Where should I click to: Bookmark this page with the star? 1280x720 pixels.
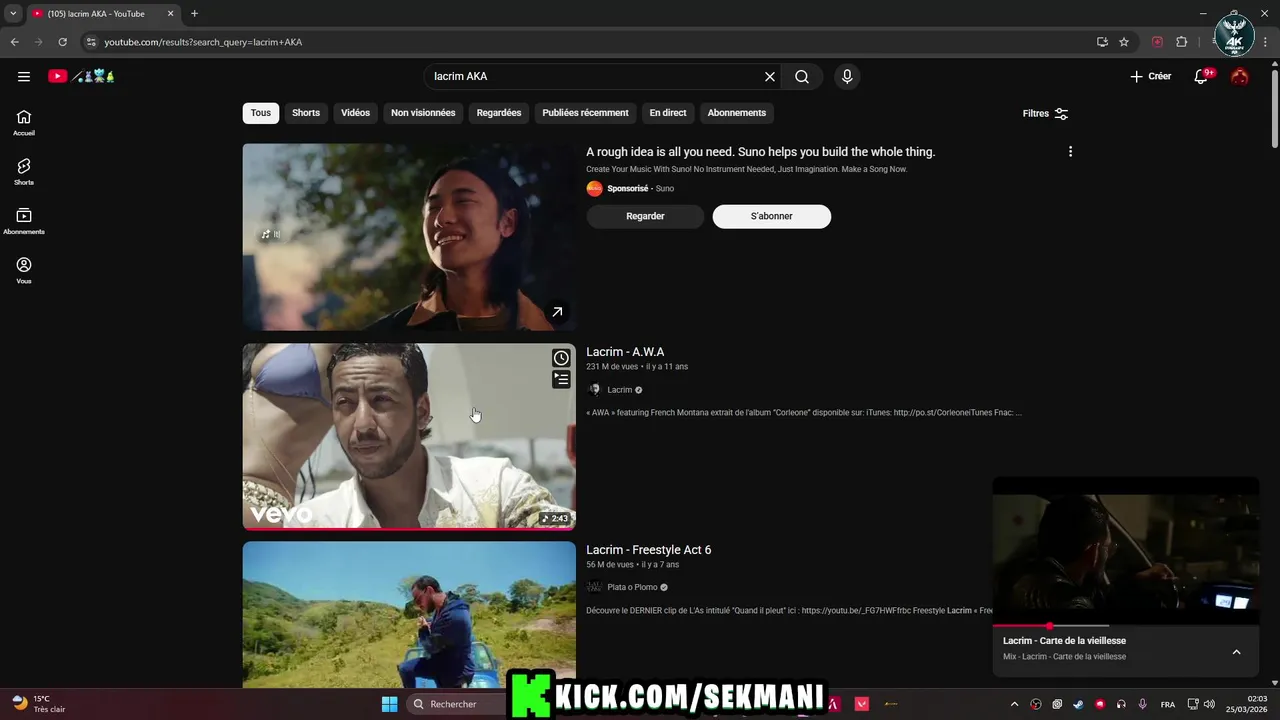(x=1124, y=42)
